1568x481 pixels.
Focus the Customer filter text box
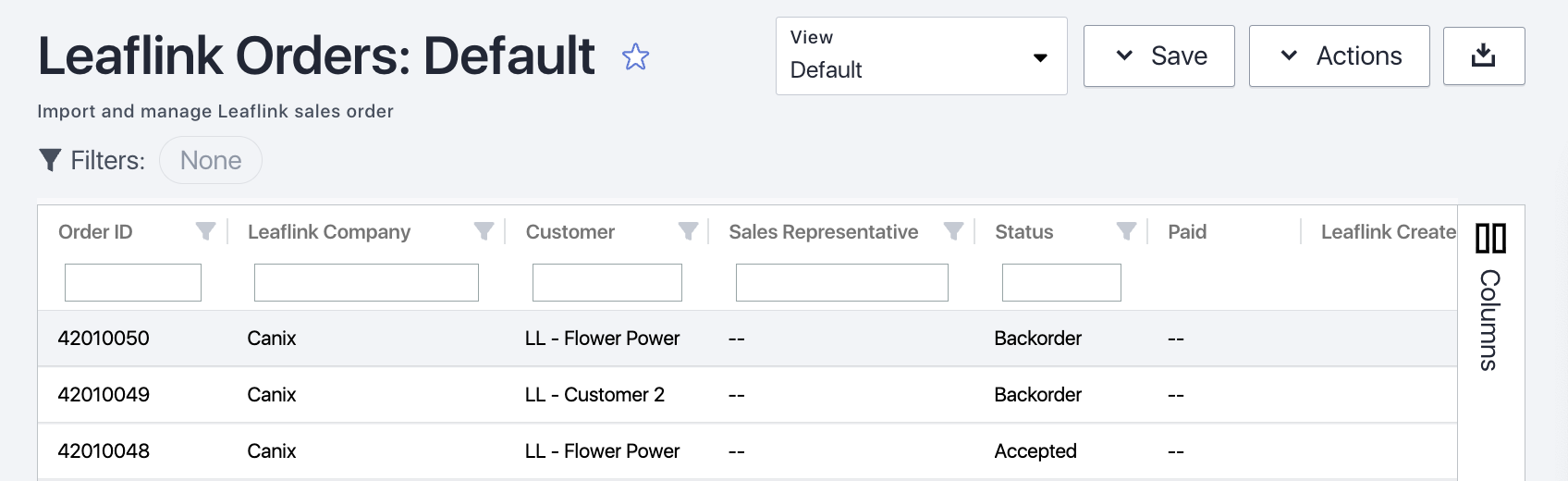(x=606, y=282)
